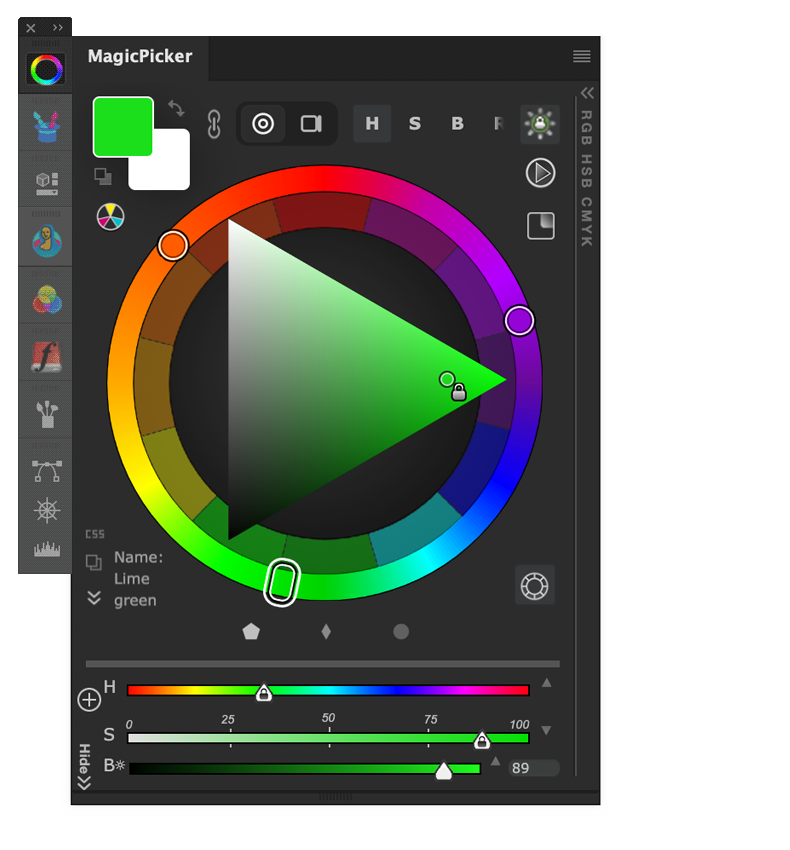Image resolution: width=790 pixels, height=850 pixels.
Task: Switch to color box mode button
Action: click(x=311, y=124)
